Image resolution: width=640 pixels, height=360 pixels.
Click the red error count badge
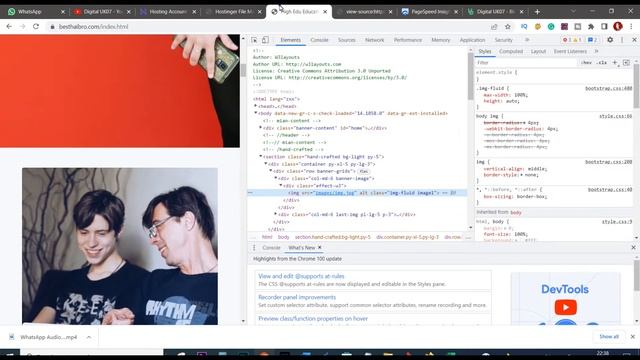point(567,40)
